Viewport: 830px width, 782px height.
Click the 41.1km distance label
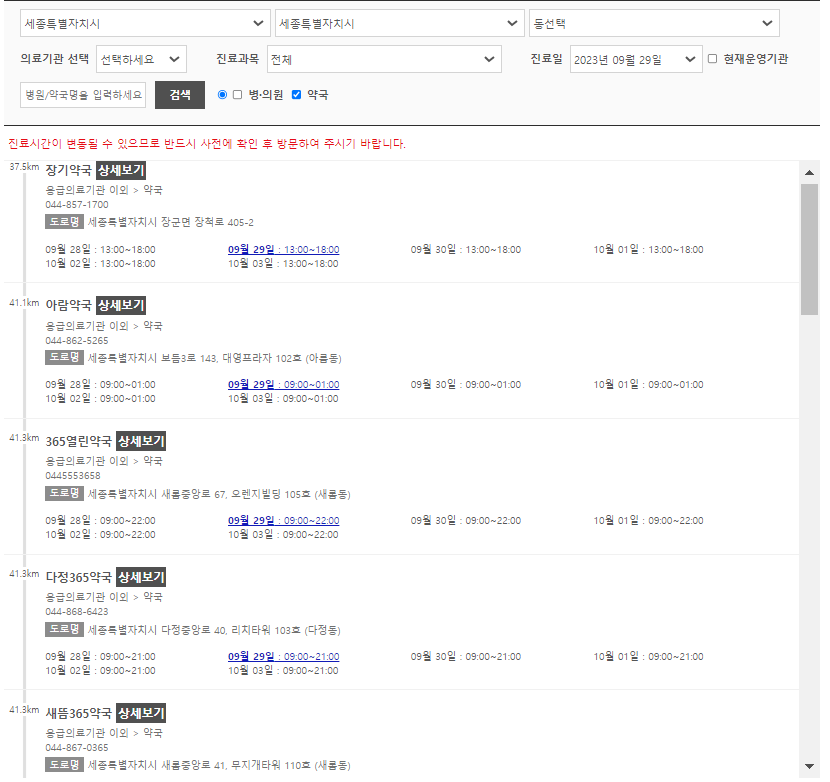tap(24, 303)
